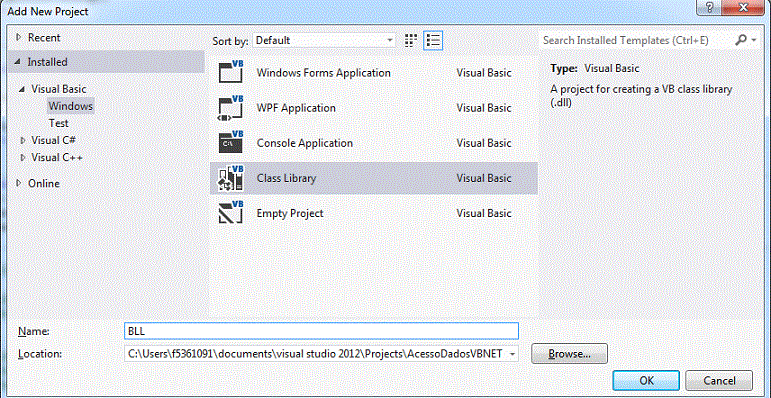Expand the Recent templates section

pyautogui.click(x=19, y=37)
